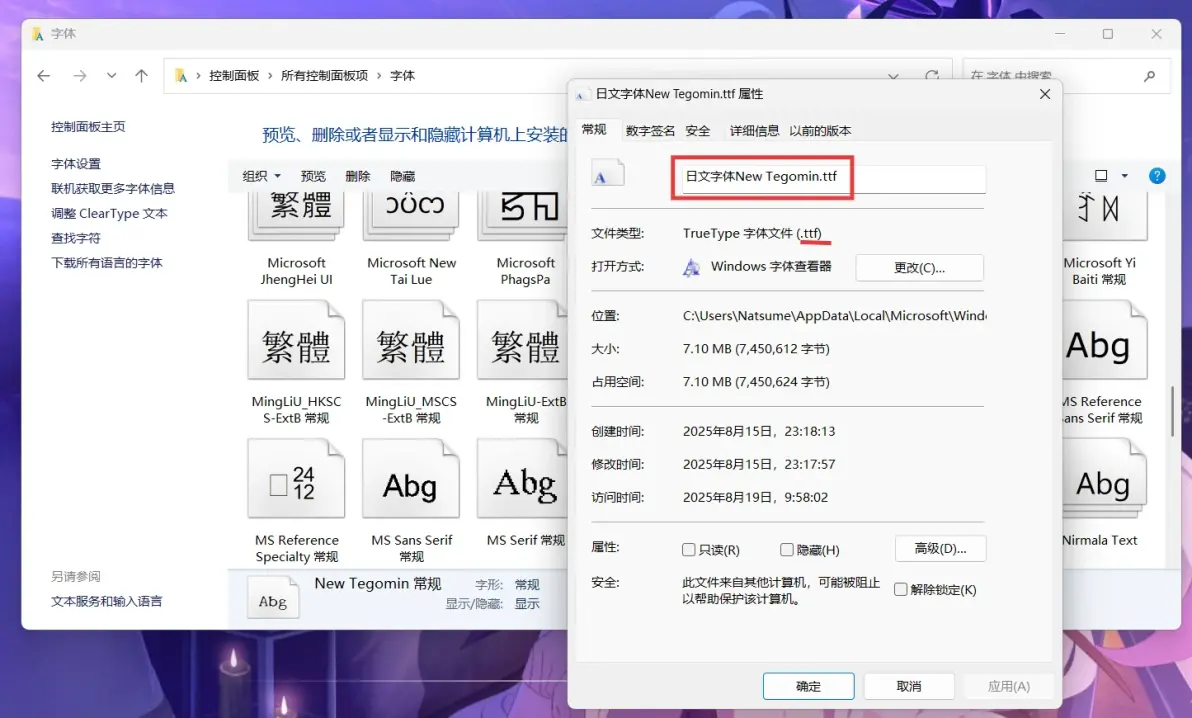The image size is (1192, 718).
Task: Go back in Fonts window navigation
Action: point(43,75)
